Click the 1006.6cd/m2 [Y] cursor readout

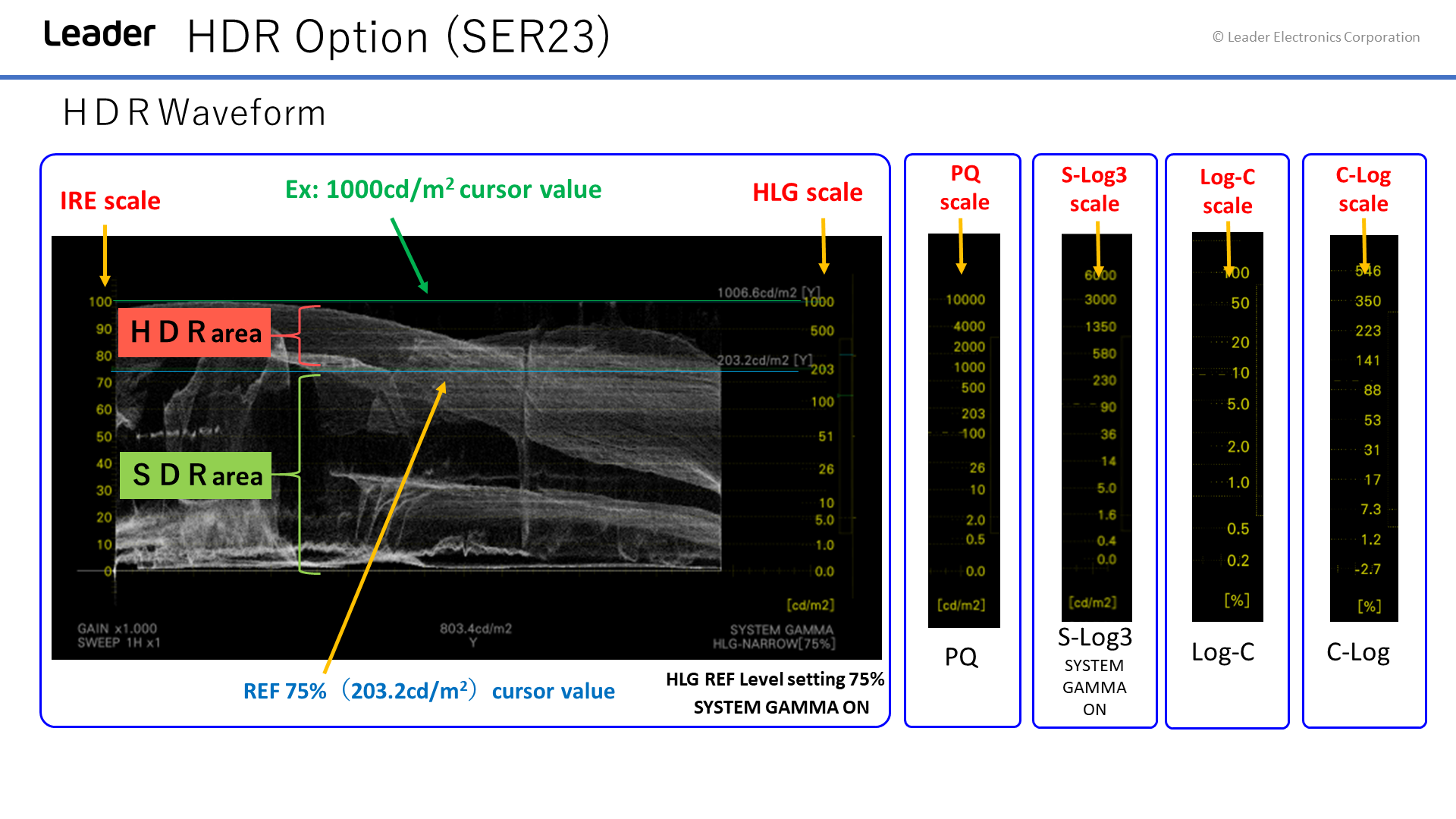(x=768, y=293)
